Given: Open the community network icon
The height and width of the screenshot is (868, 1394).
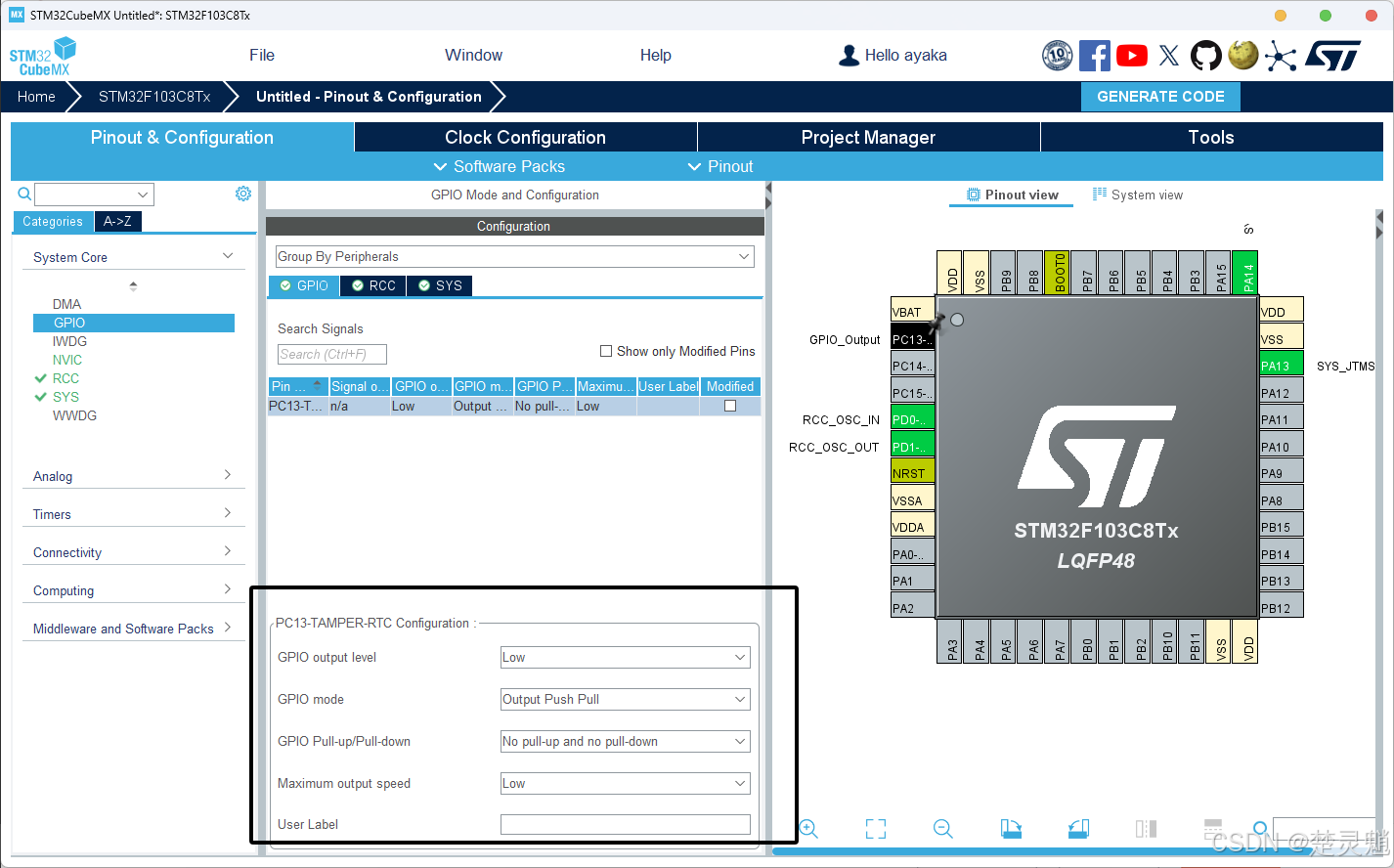Looking at the screenshot, I should [x=1281, y=57].
